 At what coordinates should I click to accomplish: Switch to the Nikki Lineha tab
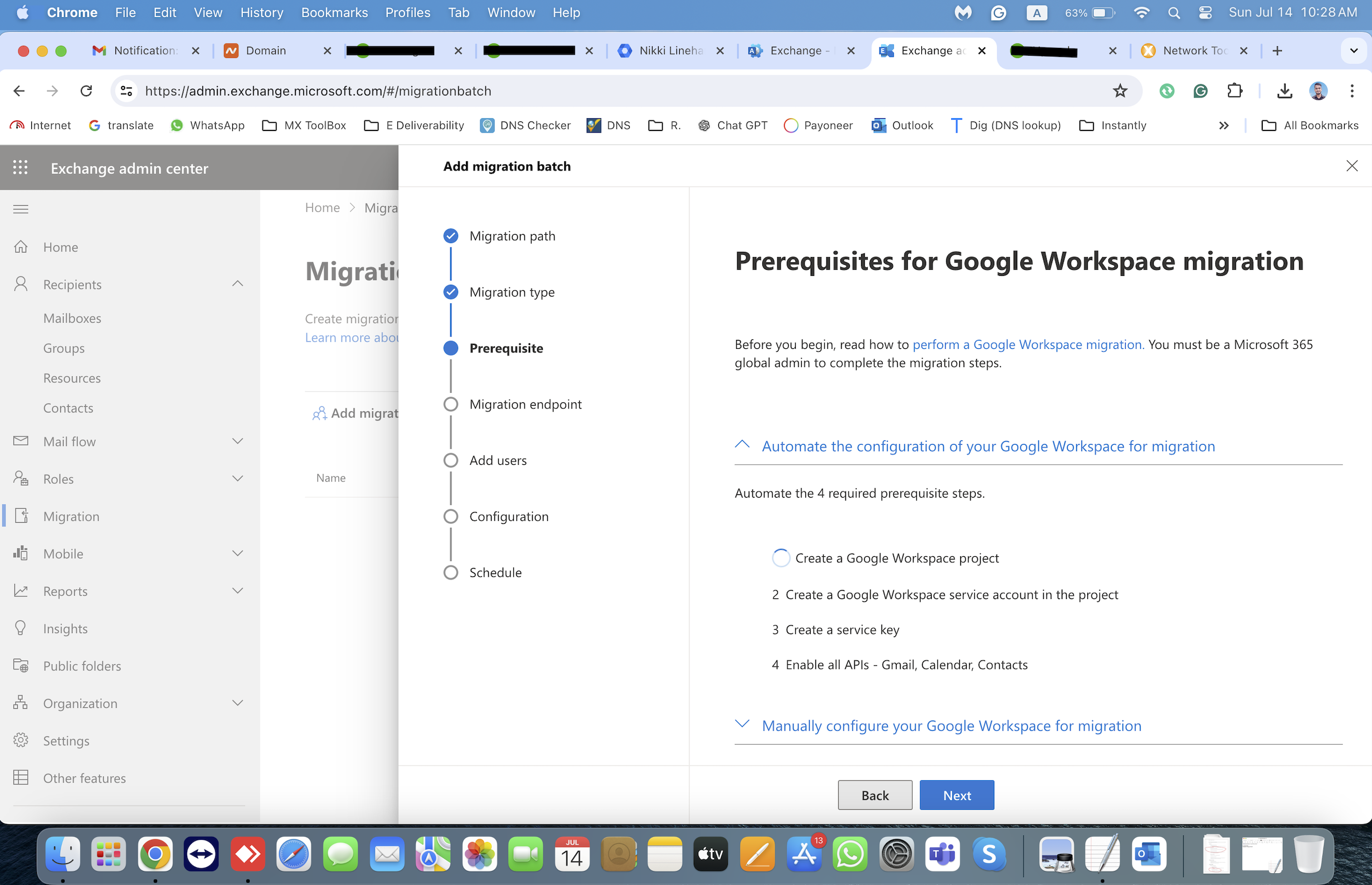670,51
